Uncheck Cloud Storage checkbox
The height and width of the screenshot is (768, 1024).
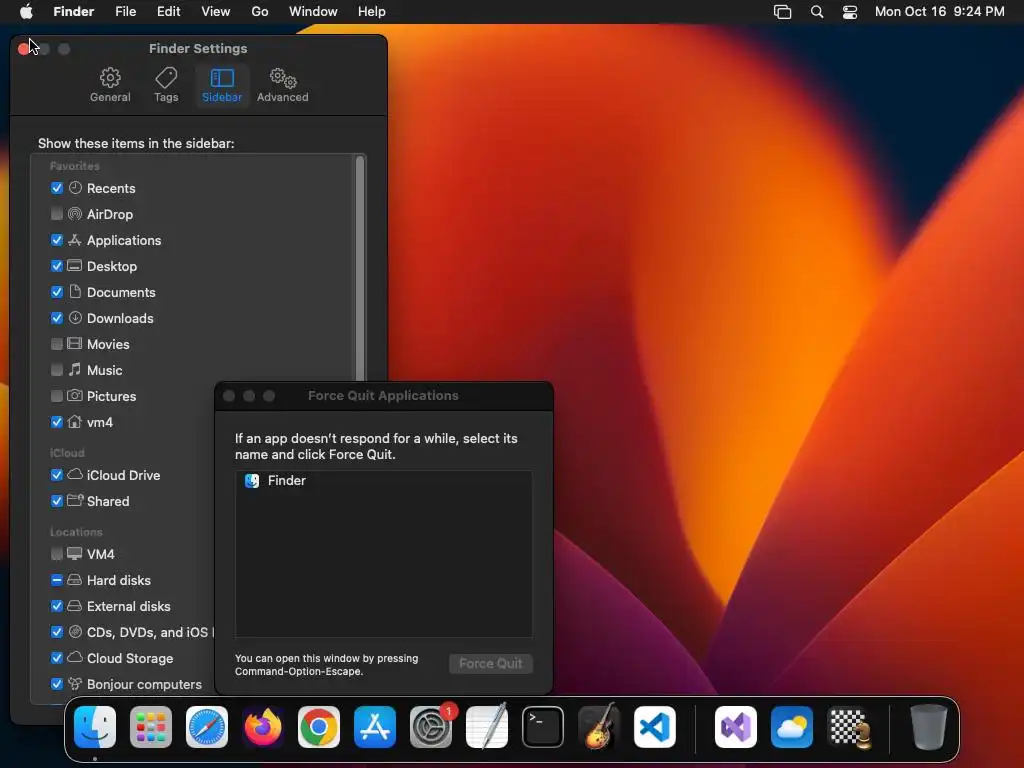57,658
